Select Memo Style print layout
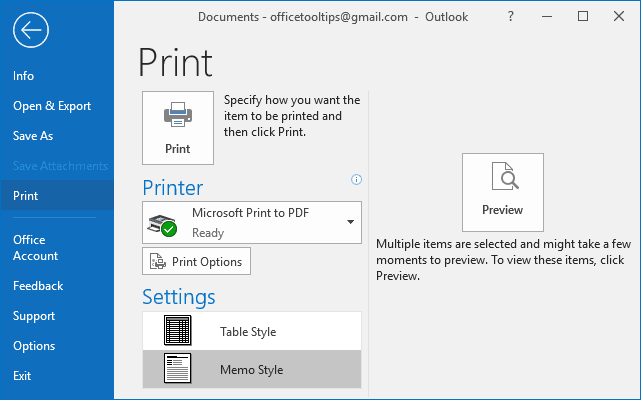Screen dimensions: 641x400 [252, 369]
